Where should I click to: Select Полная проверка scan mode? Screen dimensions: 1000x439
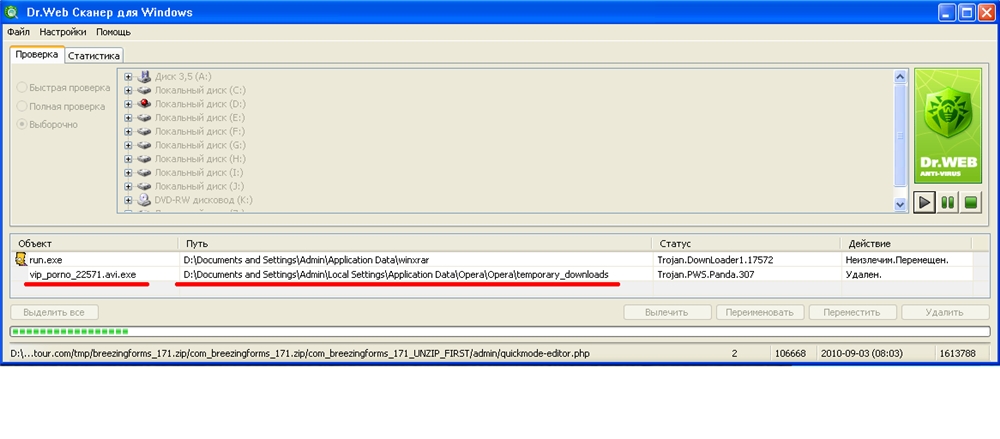pos(61,106)
